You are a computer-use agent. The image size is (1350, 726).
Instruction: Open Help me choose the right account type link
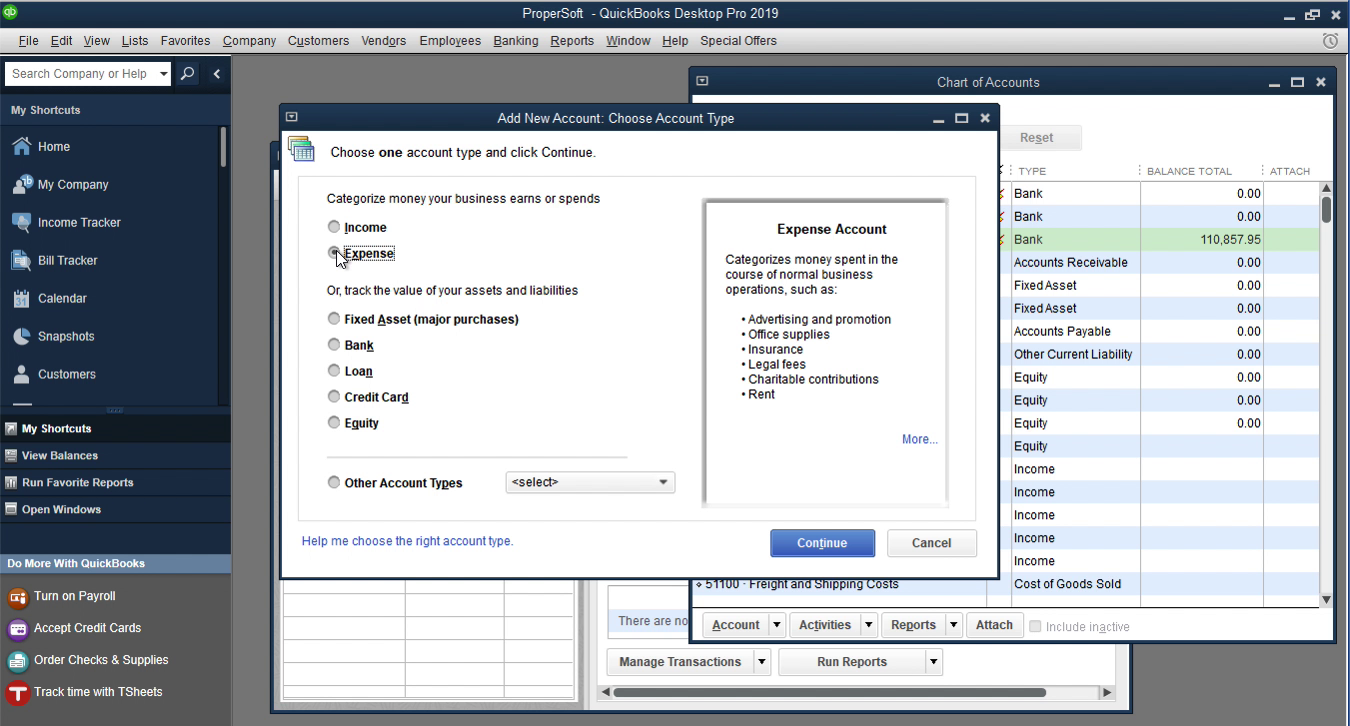pyautogui.click(x=407, y=541)
